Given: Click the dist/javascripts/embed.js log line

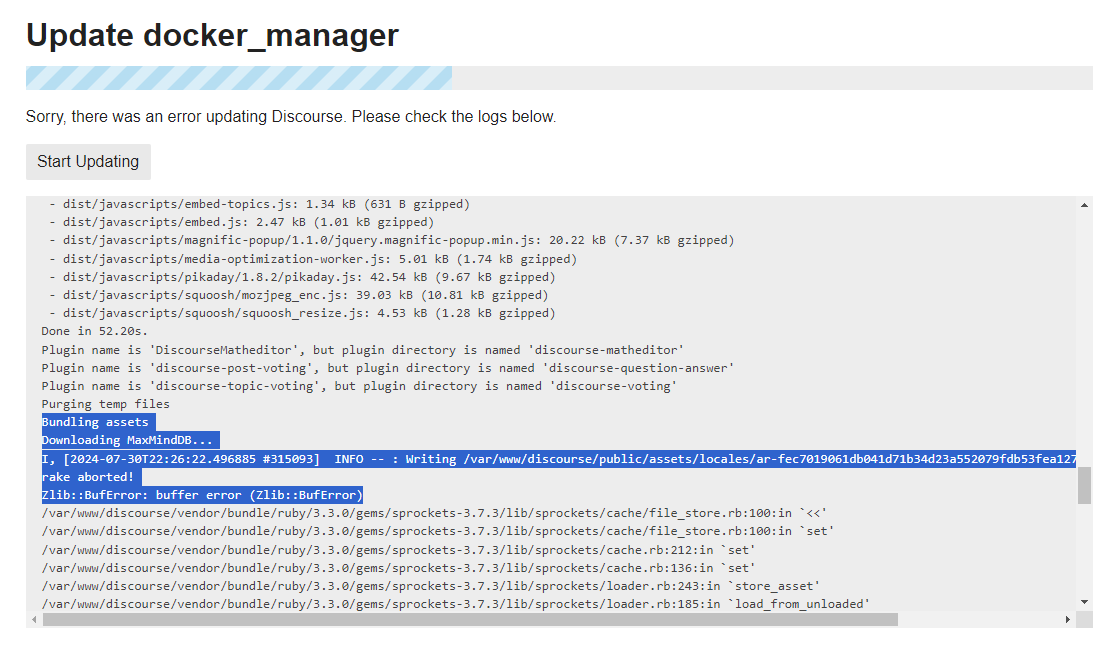Looking at the screenshot, I should pyautogui.click(x=241, y=222).
